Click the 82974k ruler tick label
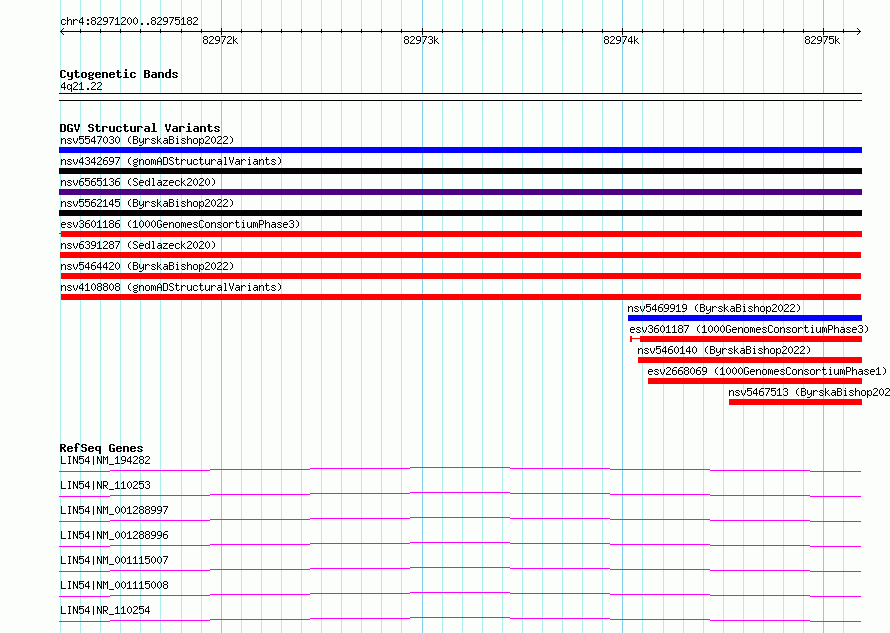The width and height of the screenshot is (890, 633). pyautogui.click(x=621, y=40)
